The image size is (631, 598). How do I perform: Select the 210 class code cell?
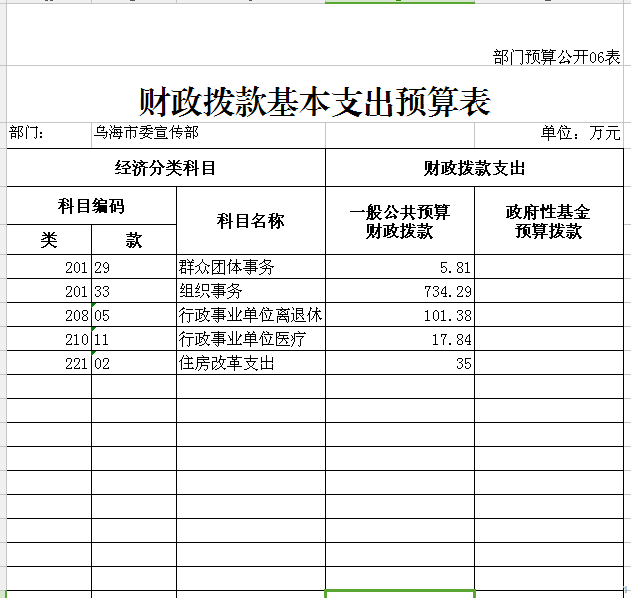point(49,339)
